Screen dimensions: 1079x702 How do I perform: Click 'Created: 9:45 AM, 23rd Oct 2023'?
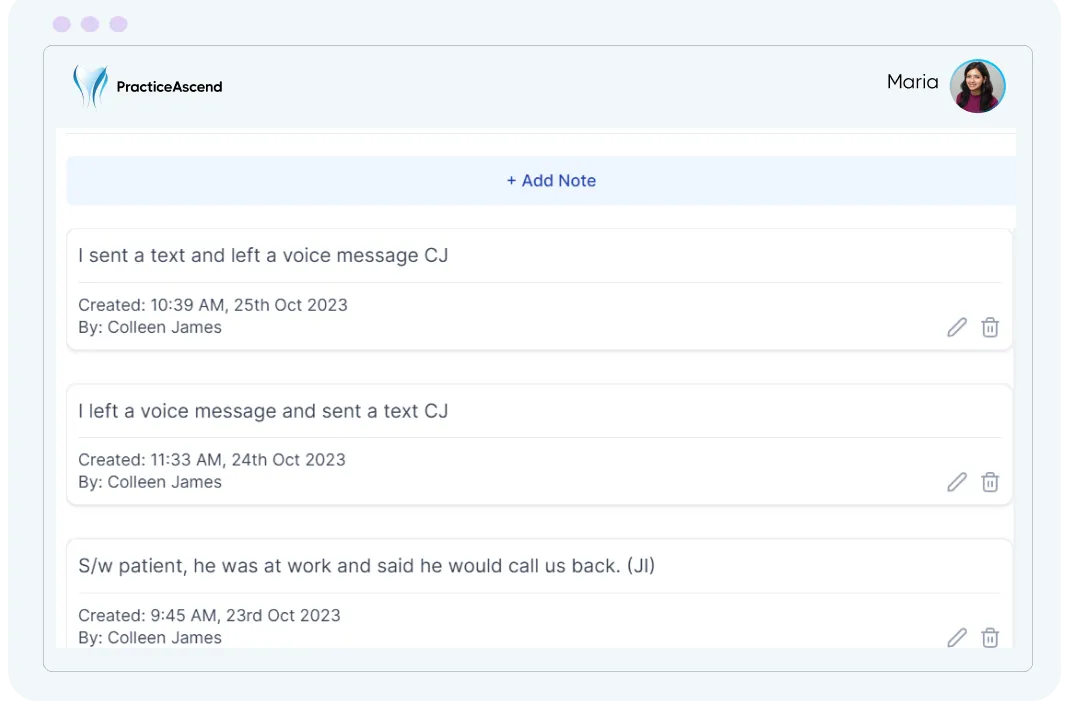209,615
